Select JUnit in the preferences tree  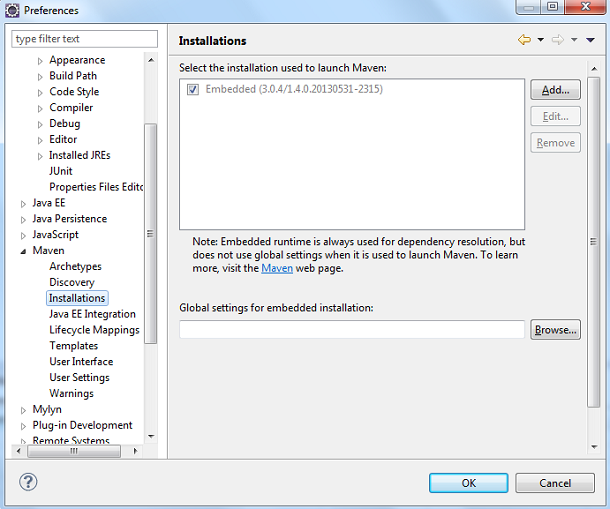pos(61,171)
